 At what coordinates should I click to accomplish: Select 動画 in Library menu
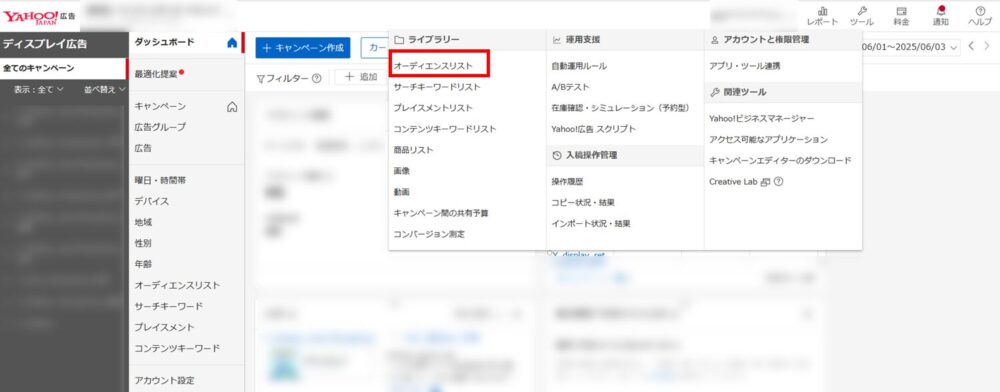coord(402,192)
